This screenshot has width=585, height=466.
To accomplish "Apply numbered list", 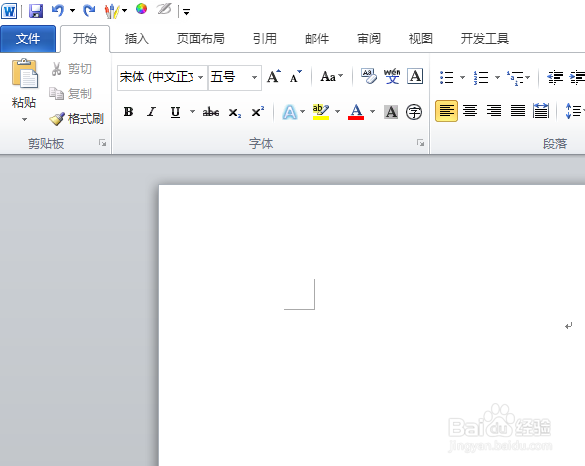I will tap(481, 77).
